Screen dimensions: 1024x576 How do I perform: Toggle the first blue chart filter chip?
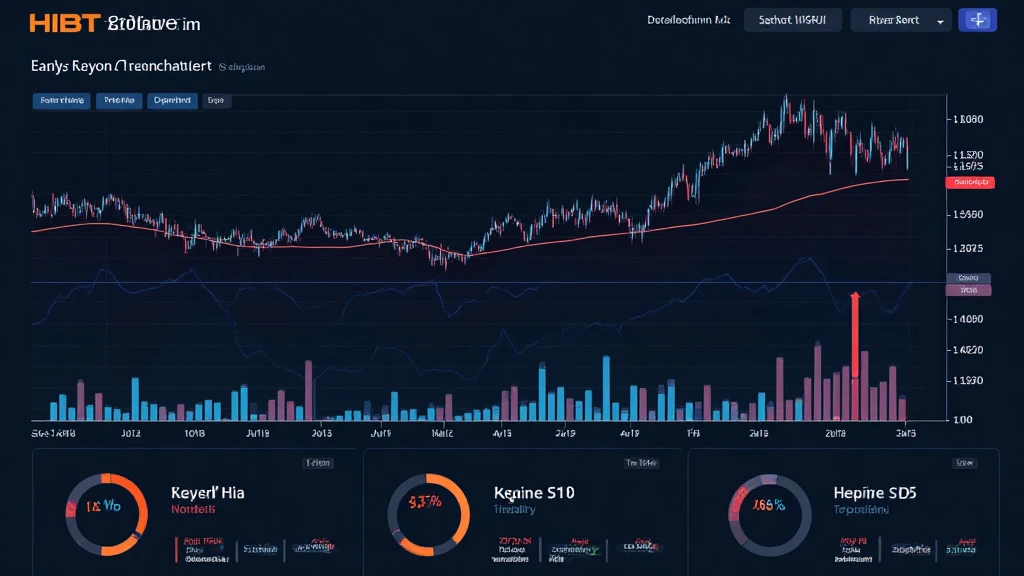[x=61, y=100]
